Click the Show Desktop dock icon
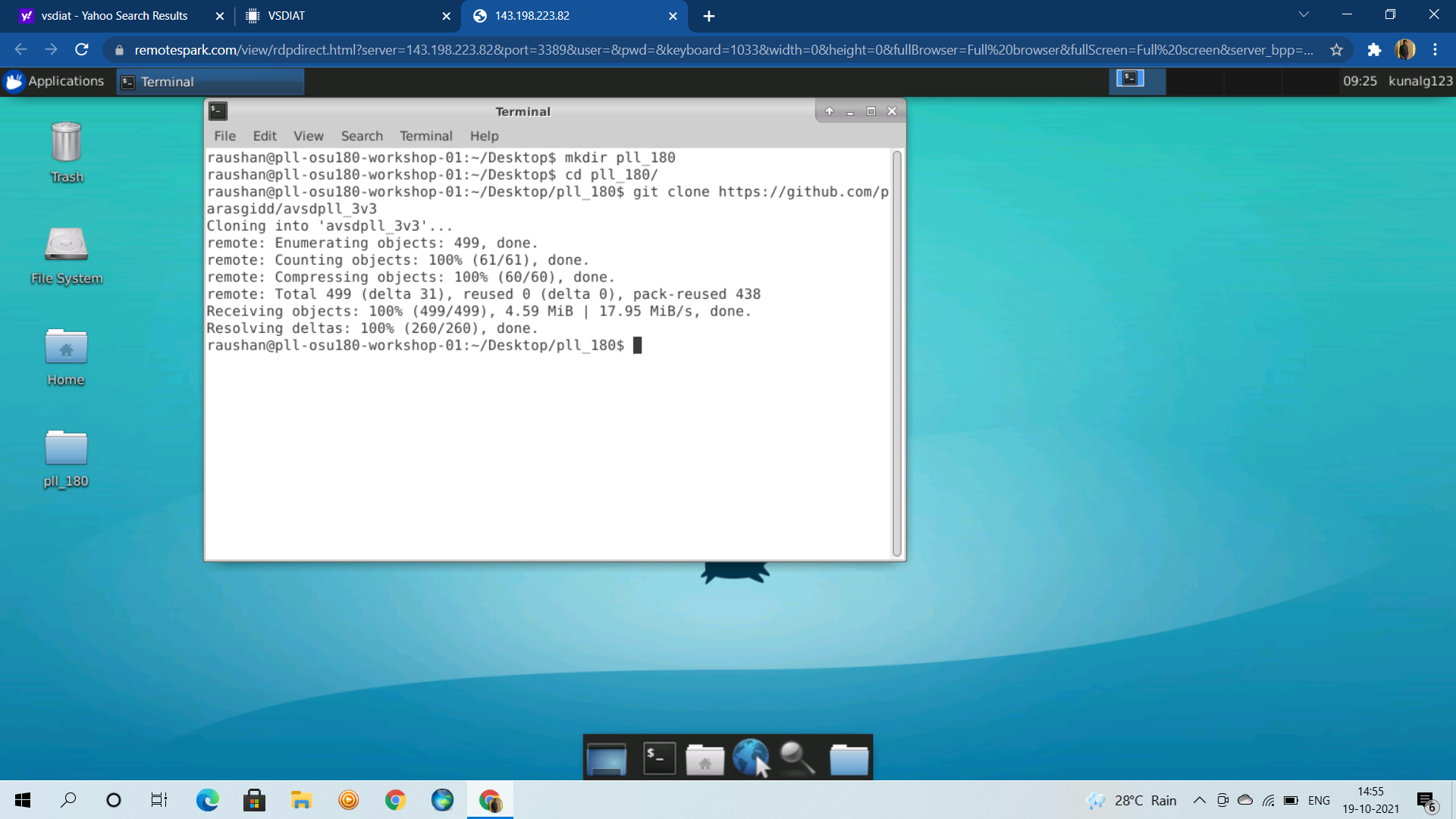Viewport: 1456px width, 819px height. [607, 758]
